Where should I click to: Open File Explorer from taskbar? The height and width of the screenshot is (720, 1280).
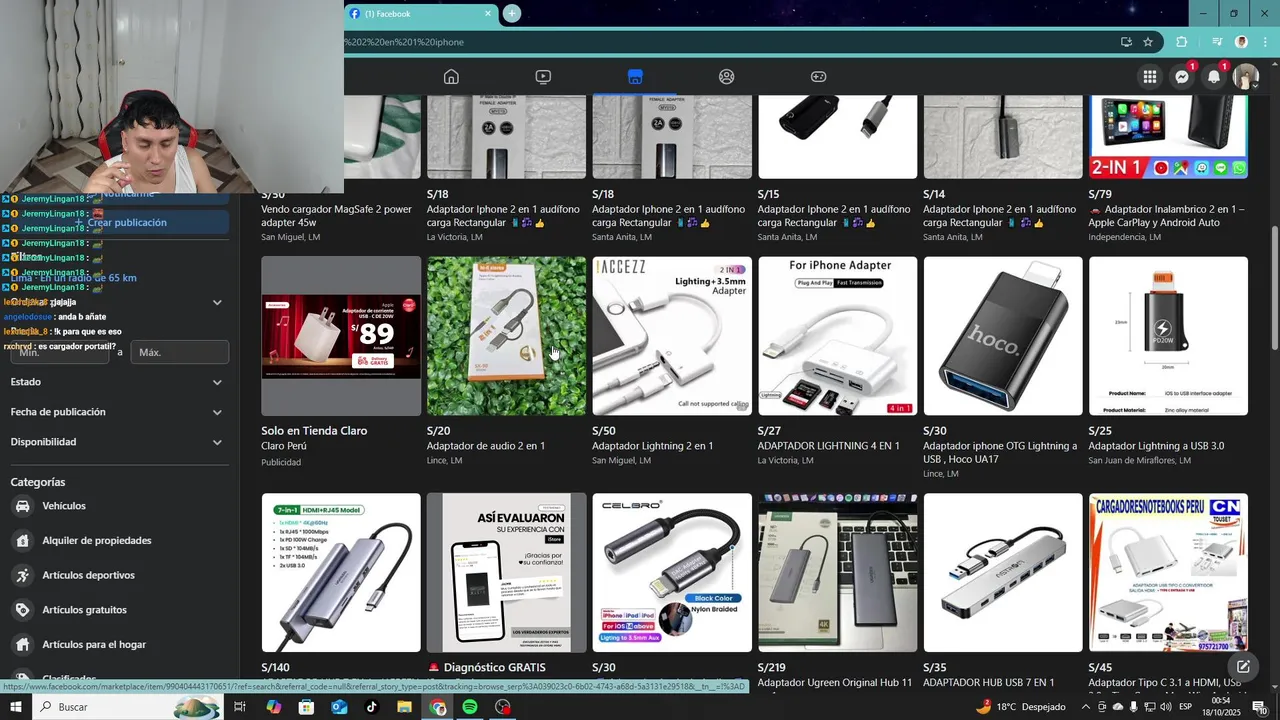coord(404,707)
